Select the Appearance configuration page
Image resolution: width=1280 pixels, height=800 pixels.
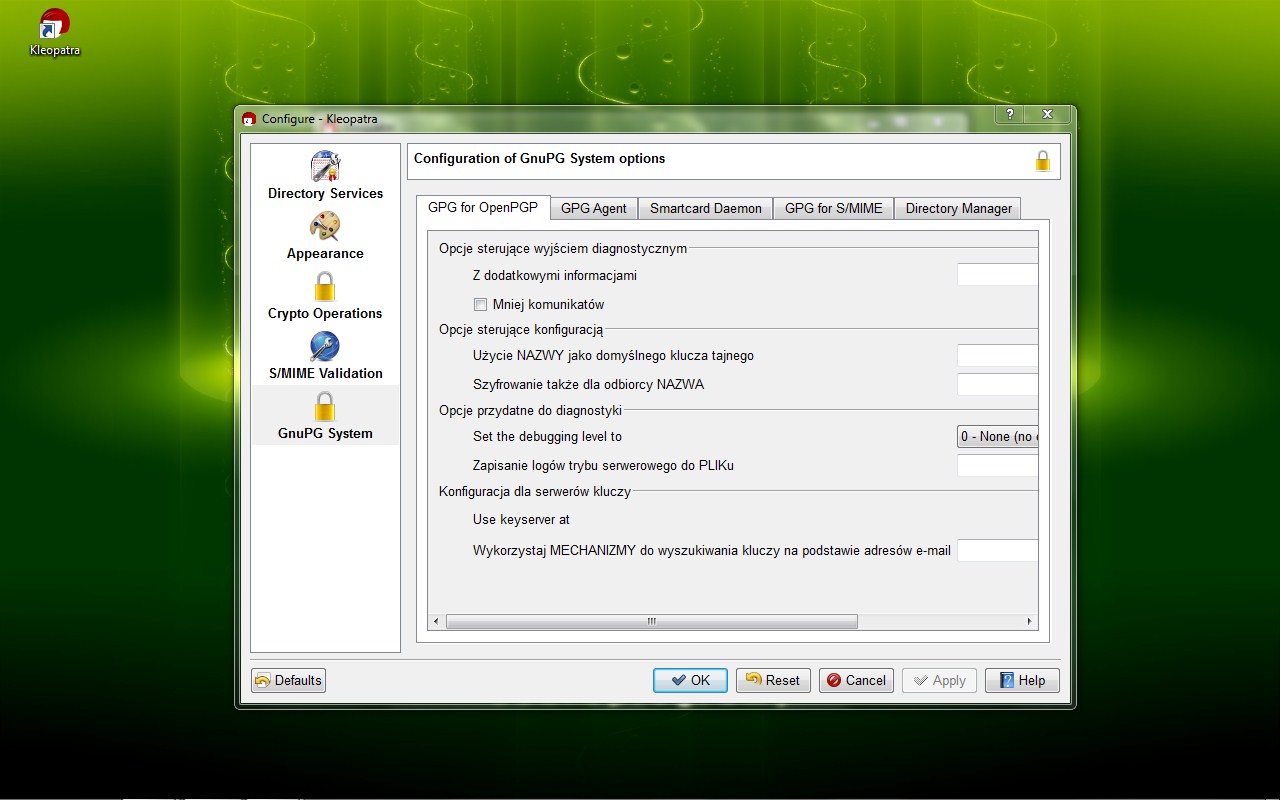325,237
